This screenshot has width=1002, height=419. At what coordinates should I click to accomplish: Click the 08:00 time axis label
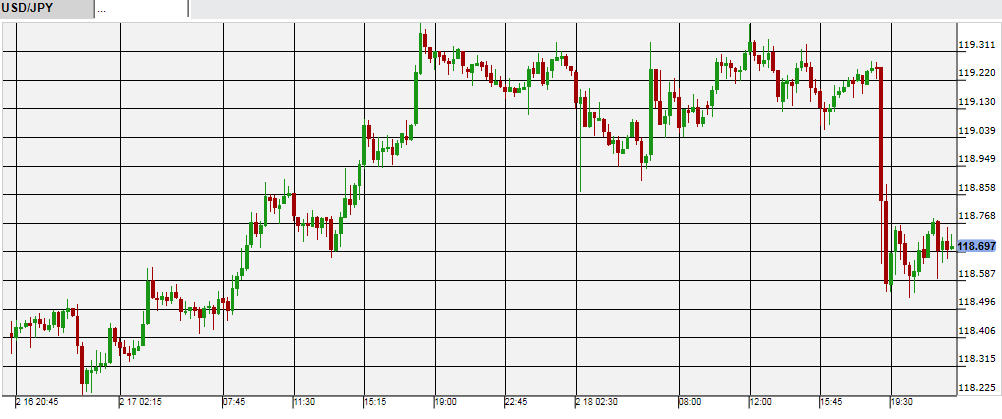691,402
